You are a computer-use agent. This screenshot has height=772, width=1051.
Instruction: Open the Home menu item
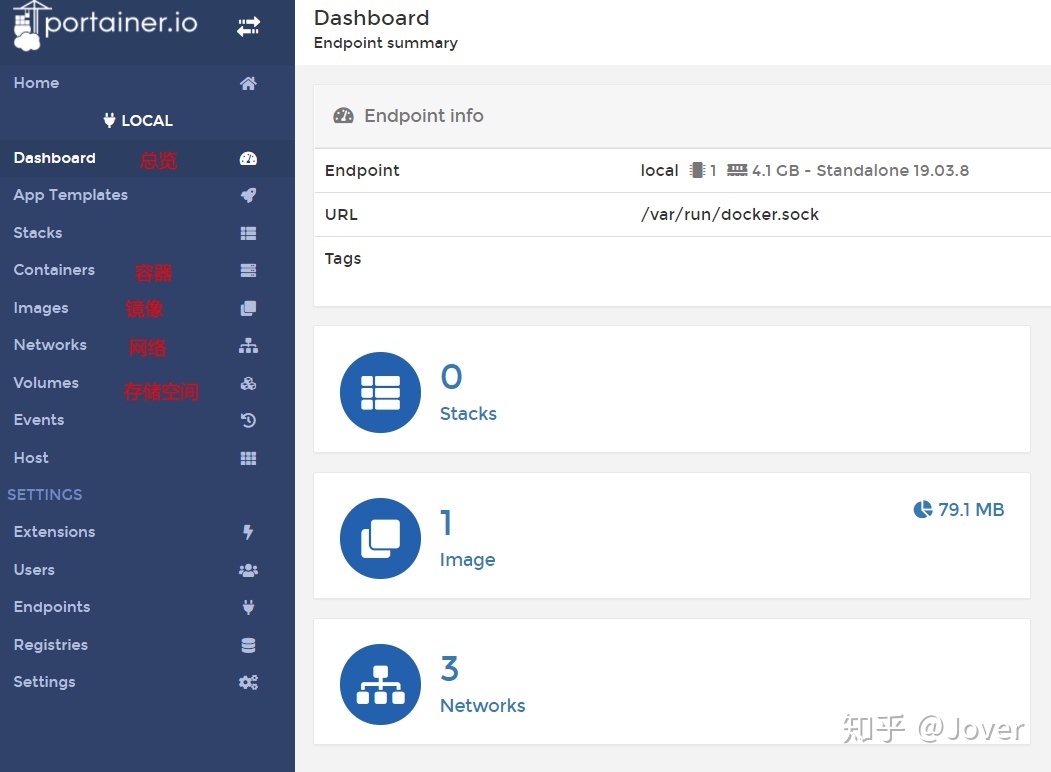(x=147, y=83)
